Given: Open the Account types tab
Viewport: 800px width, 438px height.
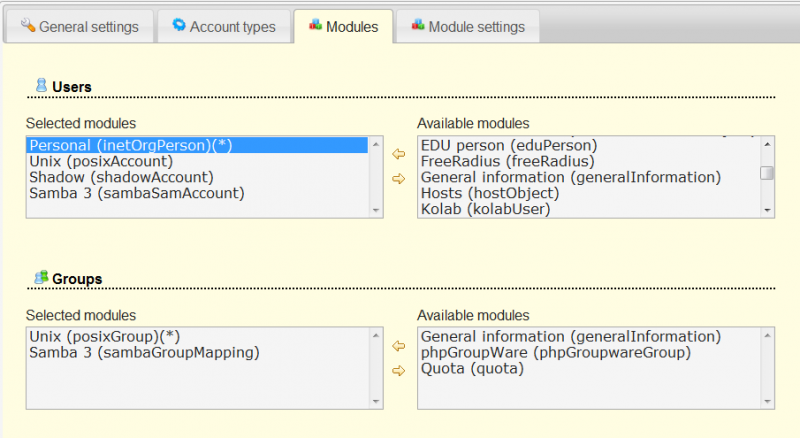Looking at the screenshot, I should (x=224, y=26).
